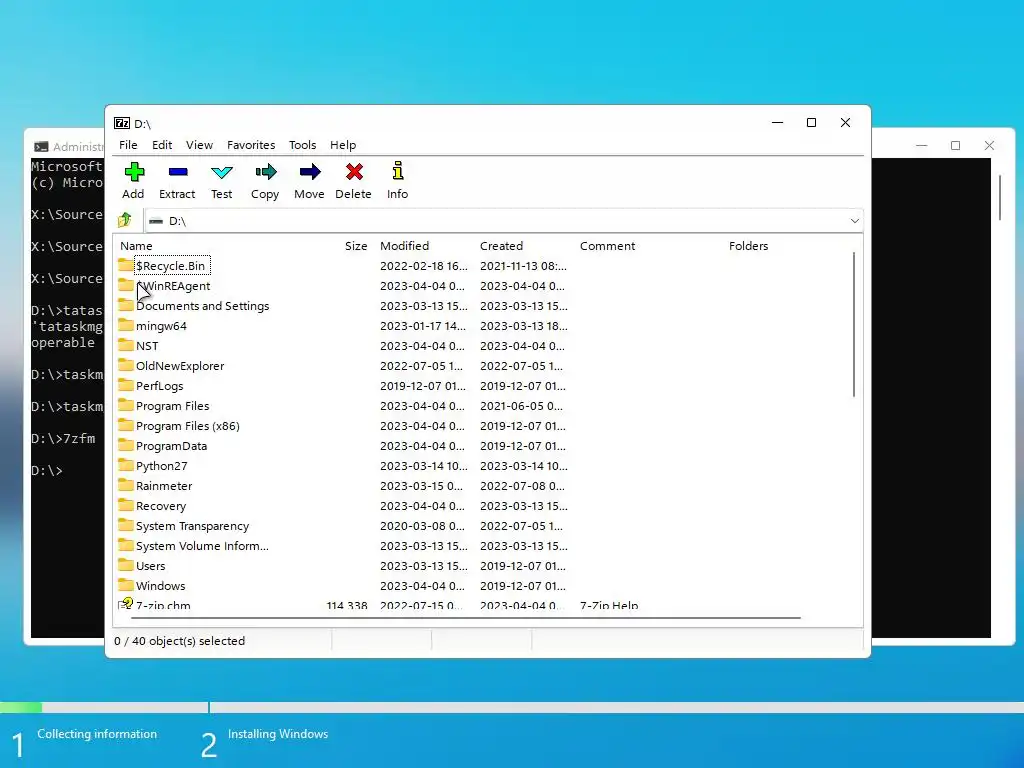Open the Edit menu
This screenshot has width=1024, height=768.
tap(162, 145)
